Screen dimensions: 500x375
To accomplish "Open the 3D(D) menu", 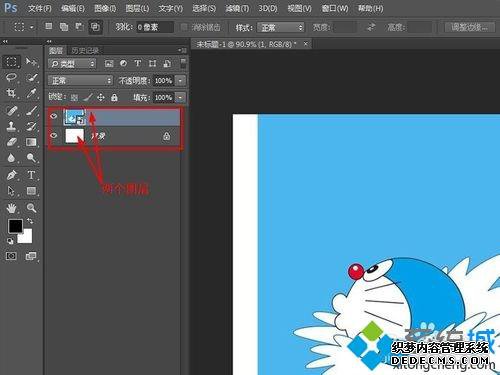I will (x=268, y=8).
